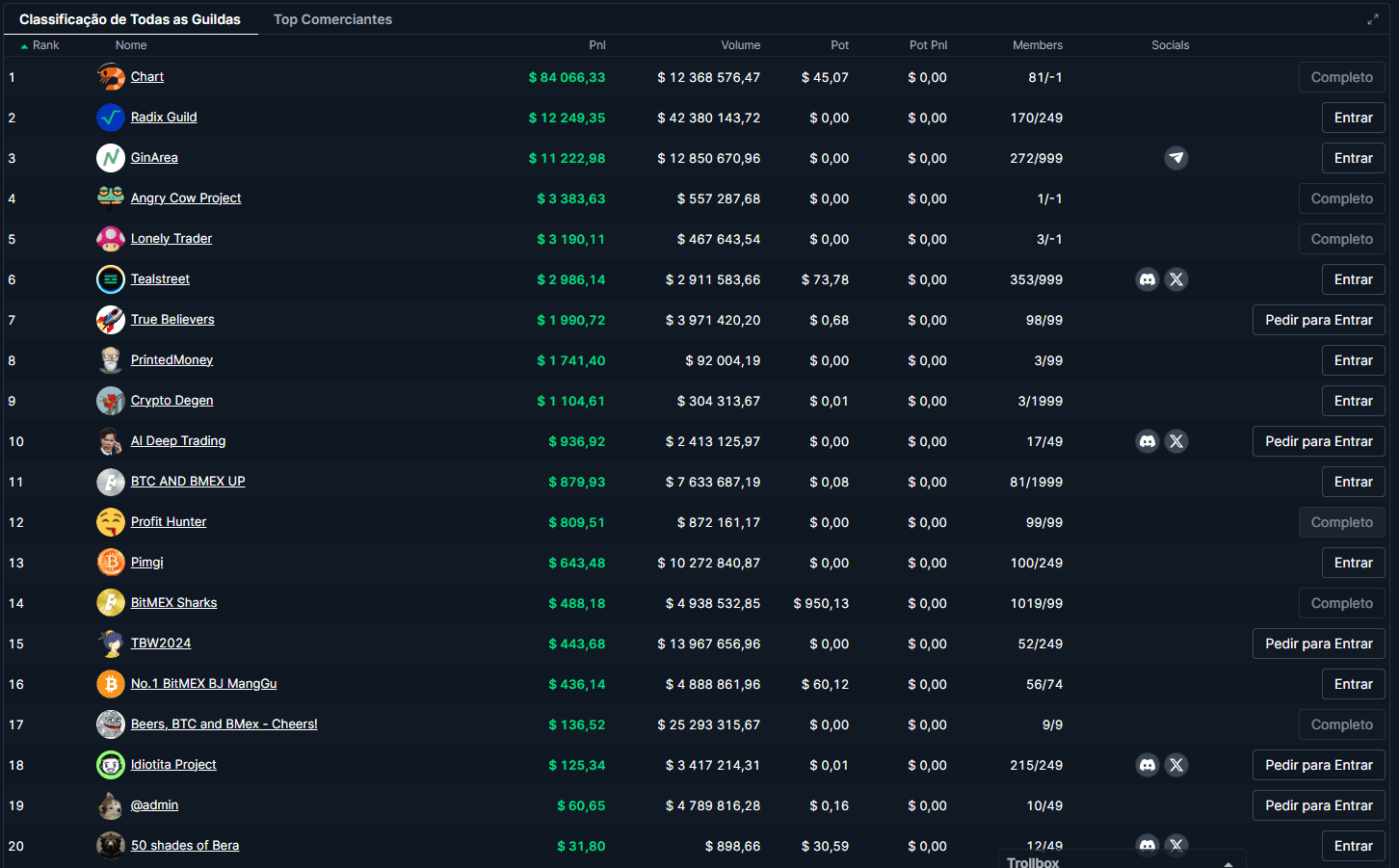Click the Radix Guild checkmark avatar
Viewport: 1399px width, 868px height.
pyautogui.click(x=111, y=118)
